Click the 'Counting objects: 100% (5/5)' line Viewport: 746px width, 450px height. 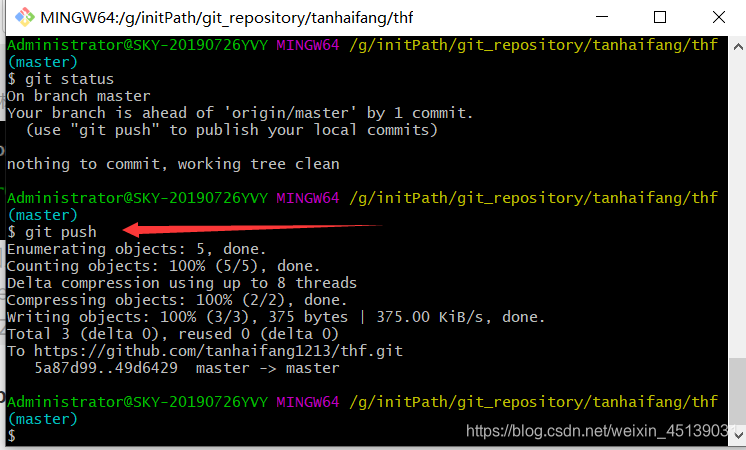pyautogui.click(x=163, y=266)
